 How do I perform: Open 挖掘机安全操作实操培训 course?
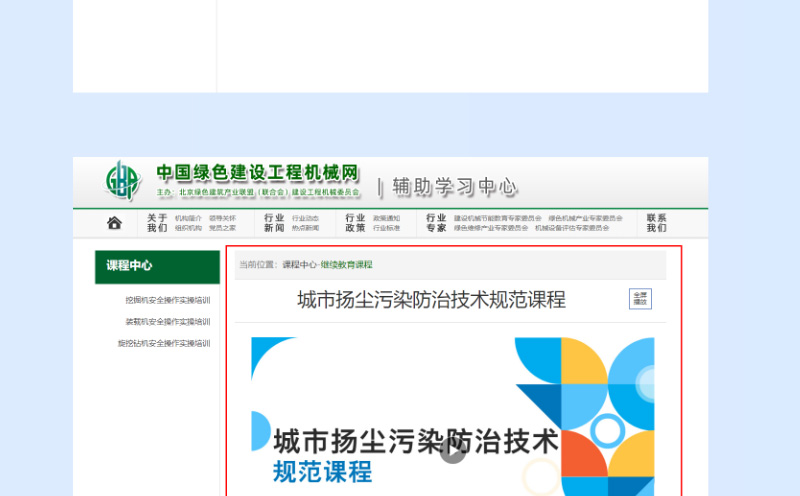[167, 300]
